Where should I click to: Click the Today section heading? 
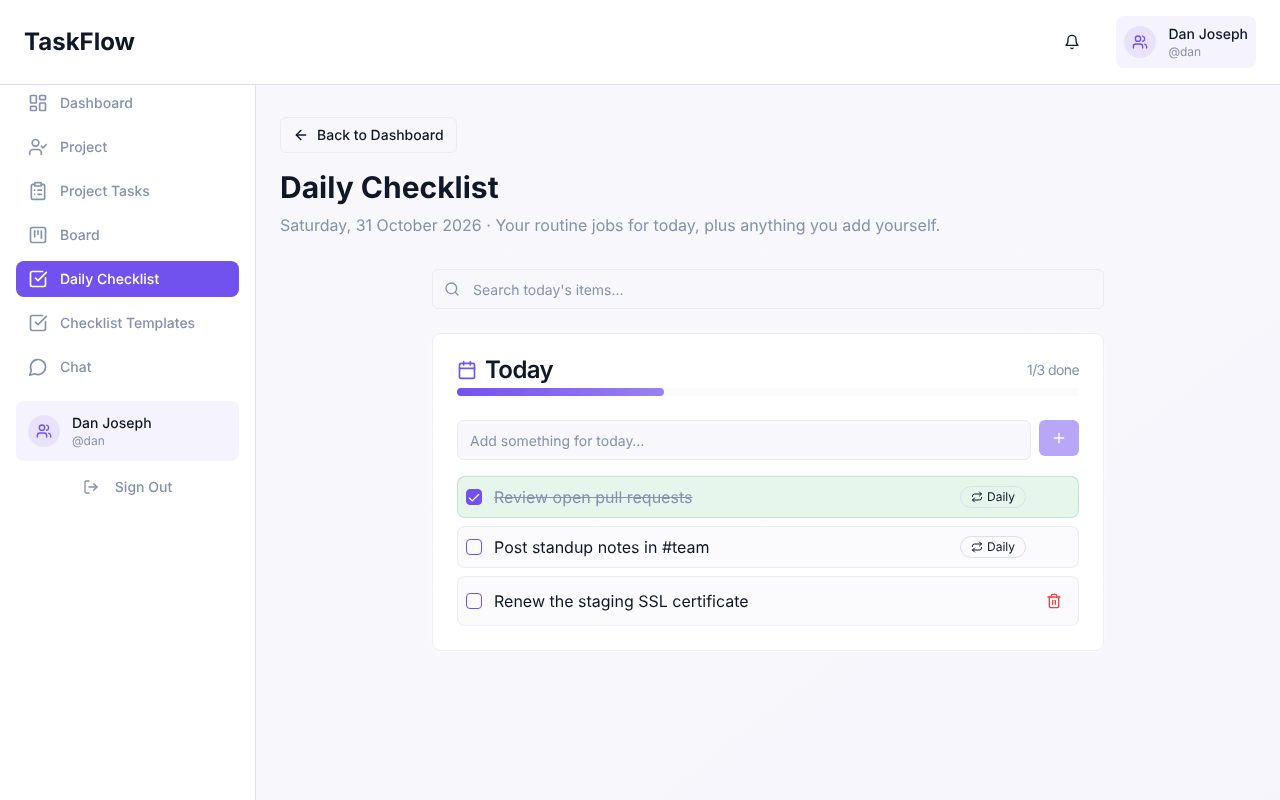(519, 370)
